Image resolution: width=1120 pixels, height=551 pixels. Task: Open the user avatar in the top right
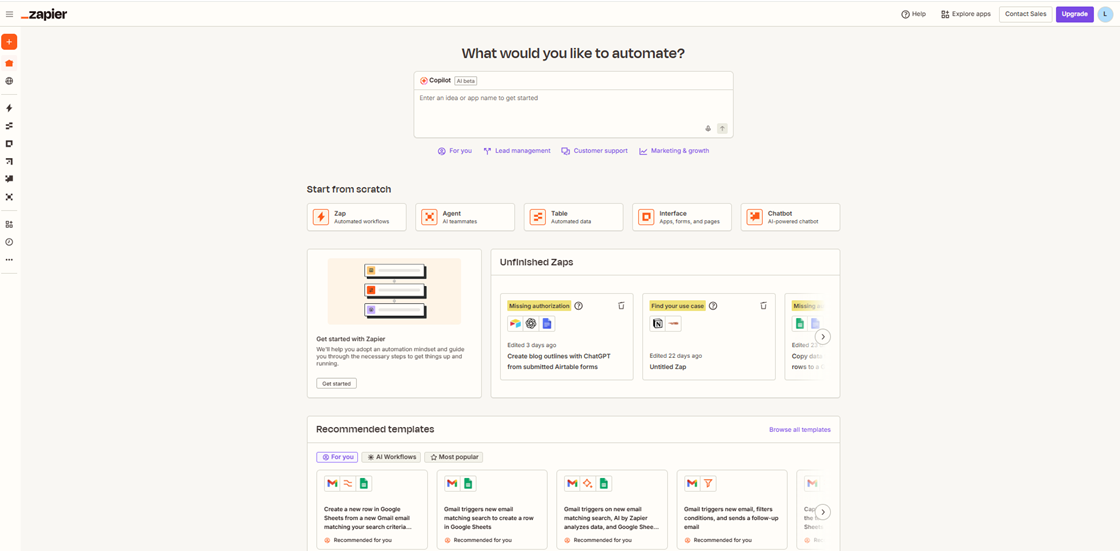[x=1106, y=14]
